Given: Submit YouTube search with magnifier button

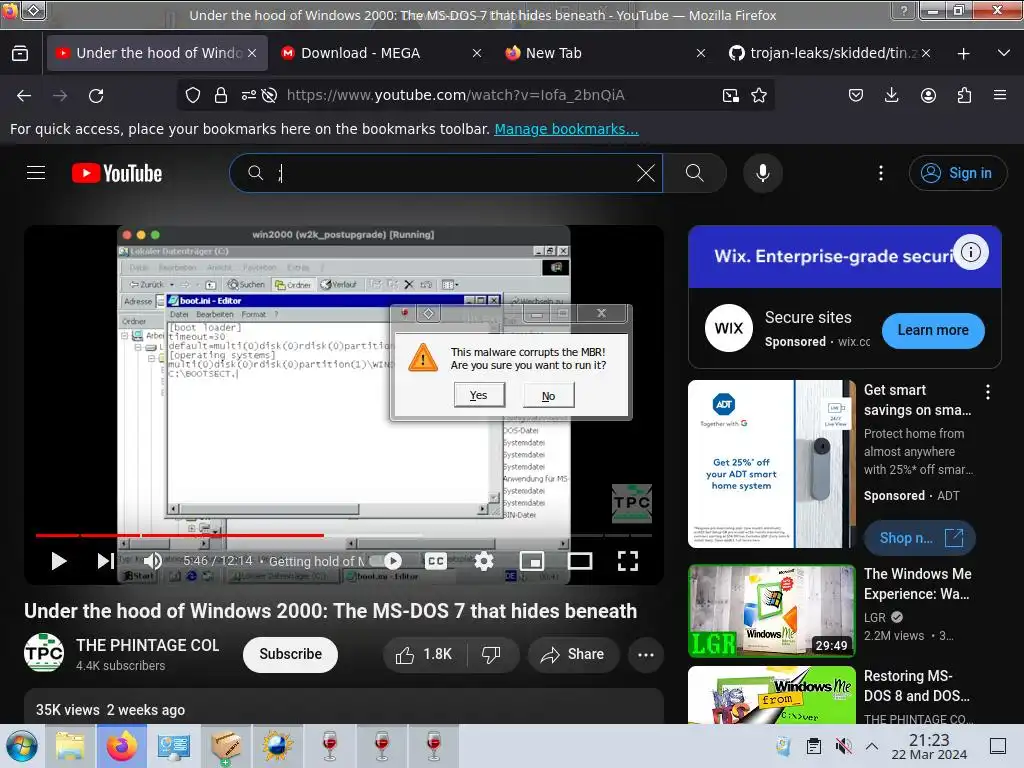Looking at the screenshot, I should click(x=695, y=173).
